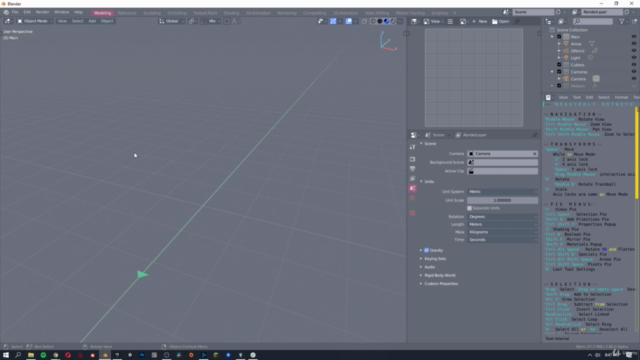Hide the Cutters collection eye toggle
This screenshot has width=640, height=360.
(x=633, y=64)
